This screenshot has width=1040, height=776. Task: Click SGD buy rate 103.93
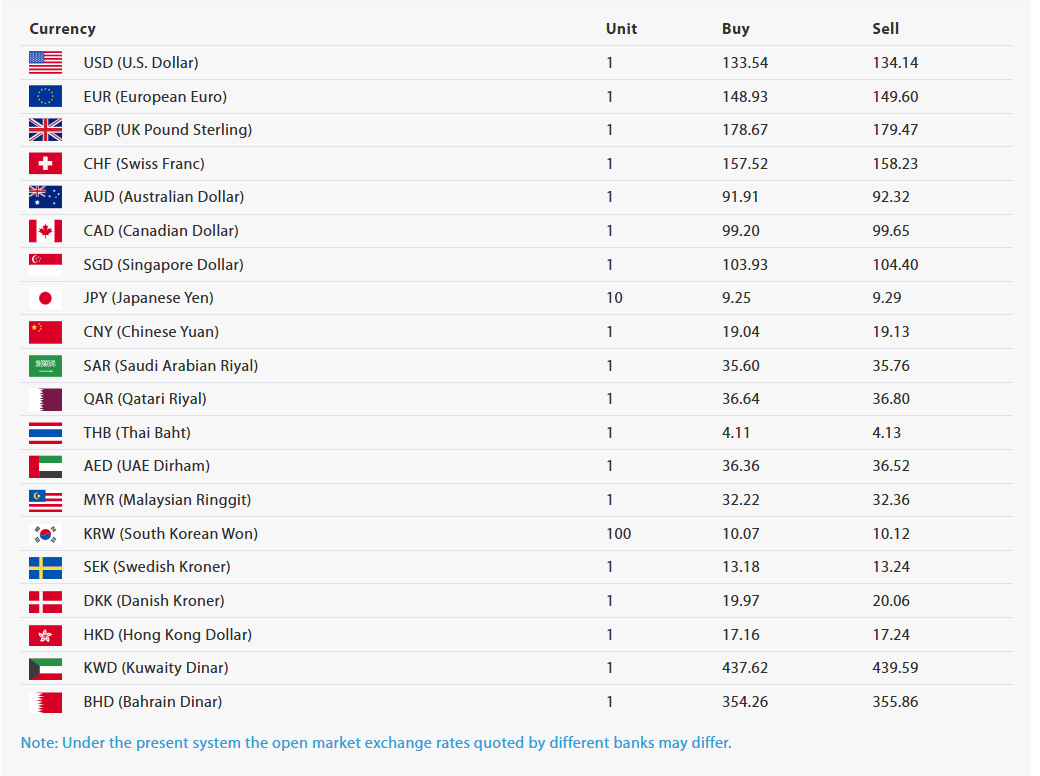[745, 265]
